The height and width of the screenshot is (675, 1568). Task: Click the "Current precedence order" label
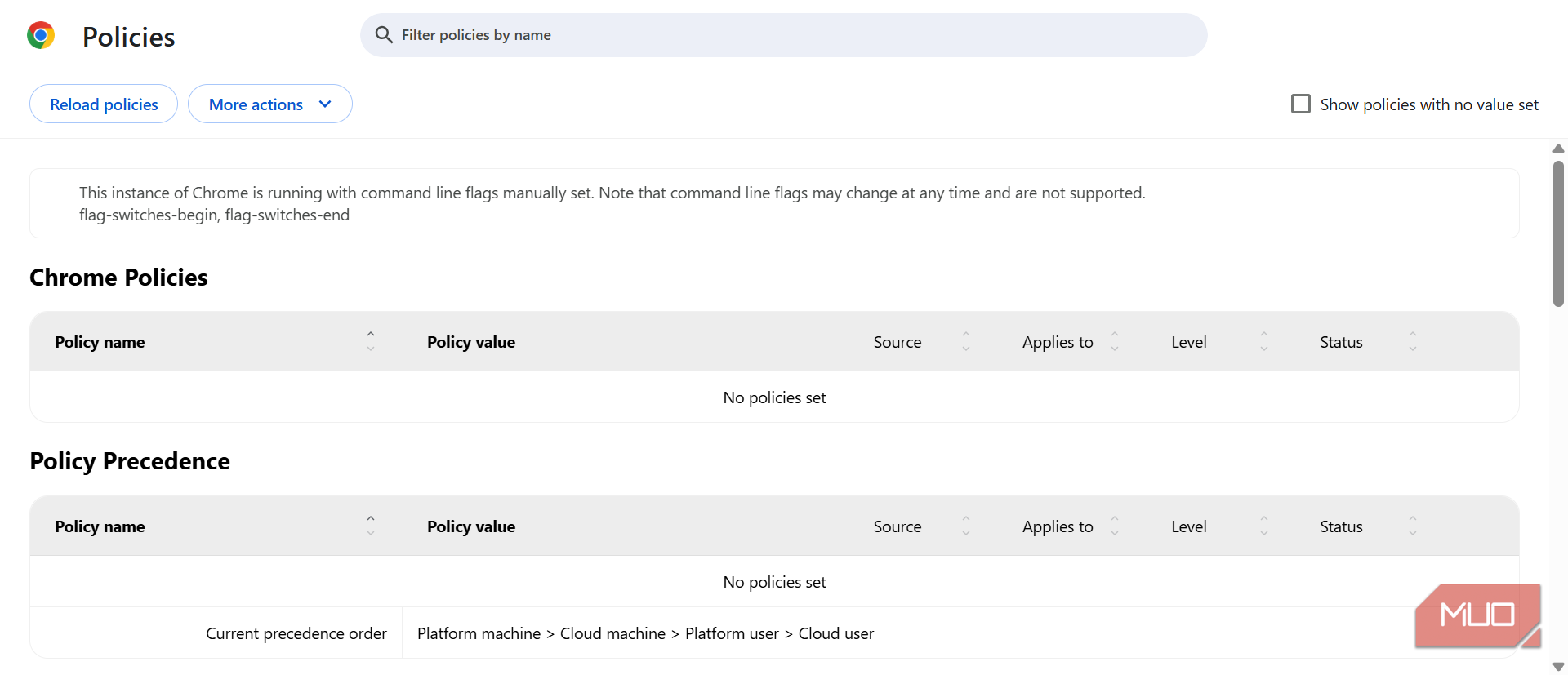click(296, 633)
